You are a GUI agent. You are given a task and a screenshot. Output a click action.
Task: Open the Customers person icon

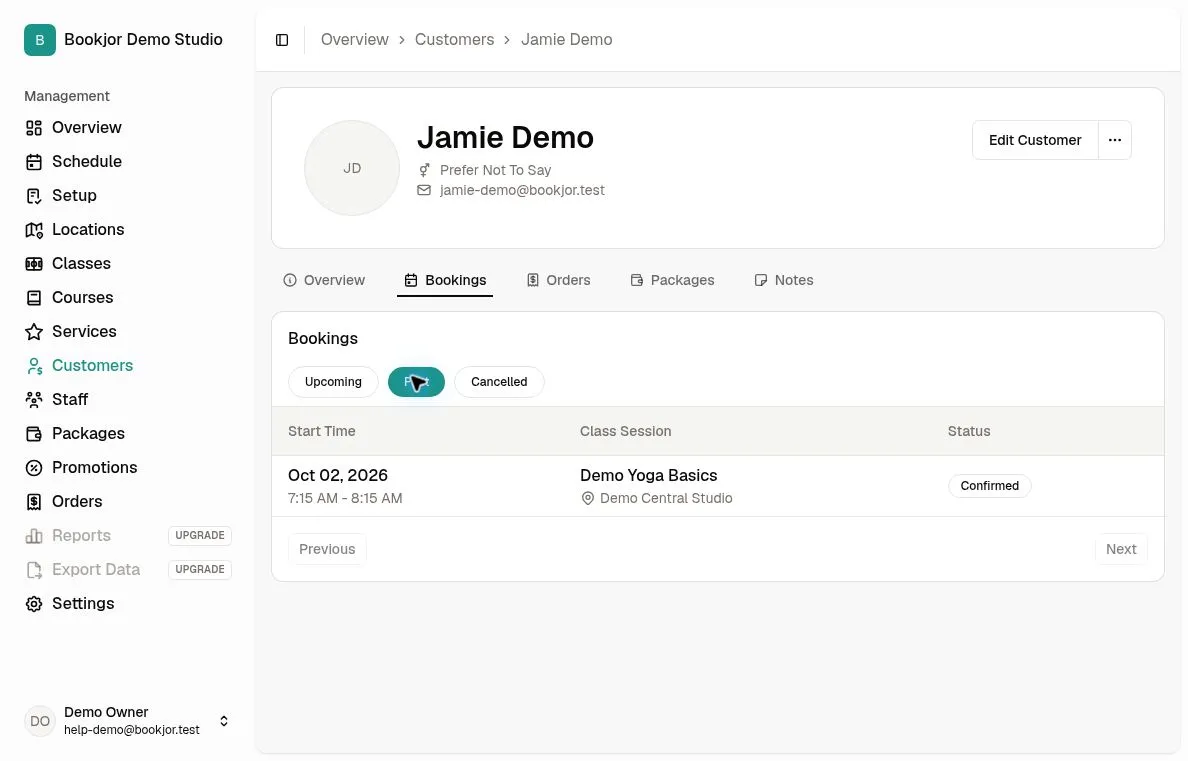(x=34, y=366)
